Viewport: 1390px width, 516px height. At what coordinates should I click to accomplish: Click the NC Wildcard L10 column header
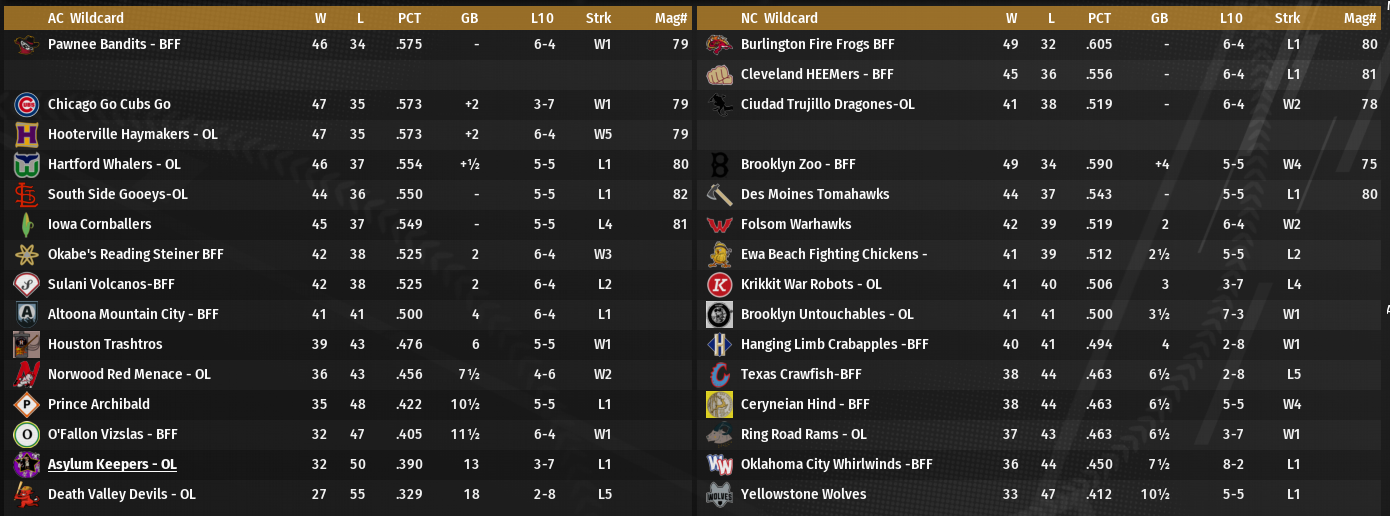1231,18
